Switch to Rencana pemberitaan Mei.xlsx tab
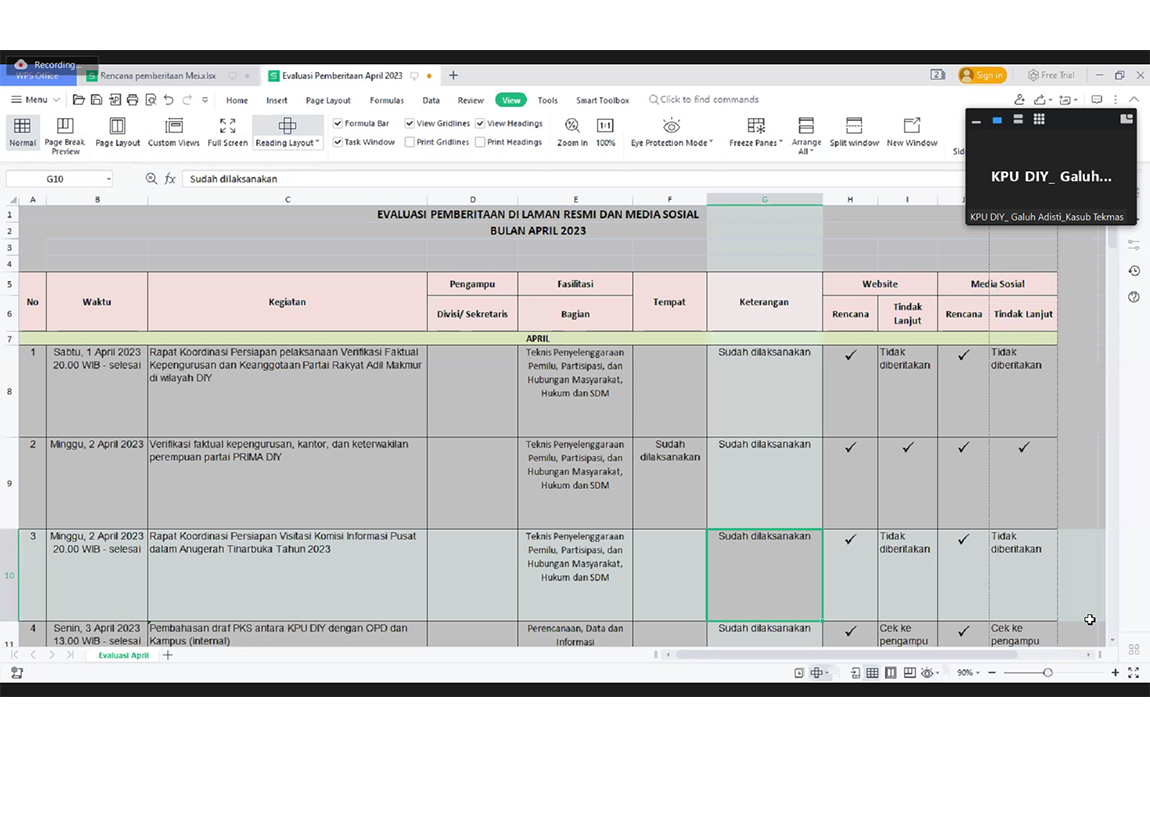This screenshot has height=817, width=1150. point(158,76)
